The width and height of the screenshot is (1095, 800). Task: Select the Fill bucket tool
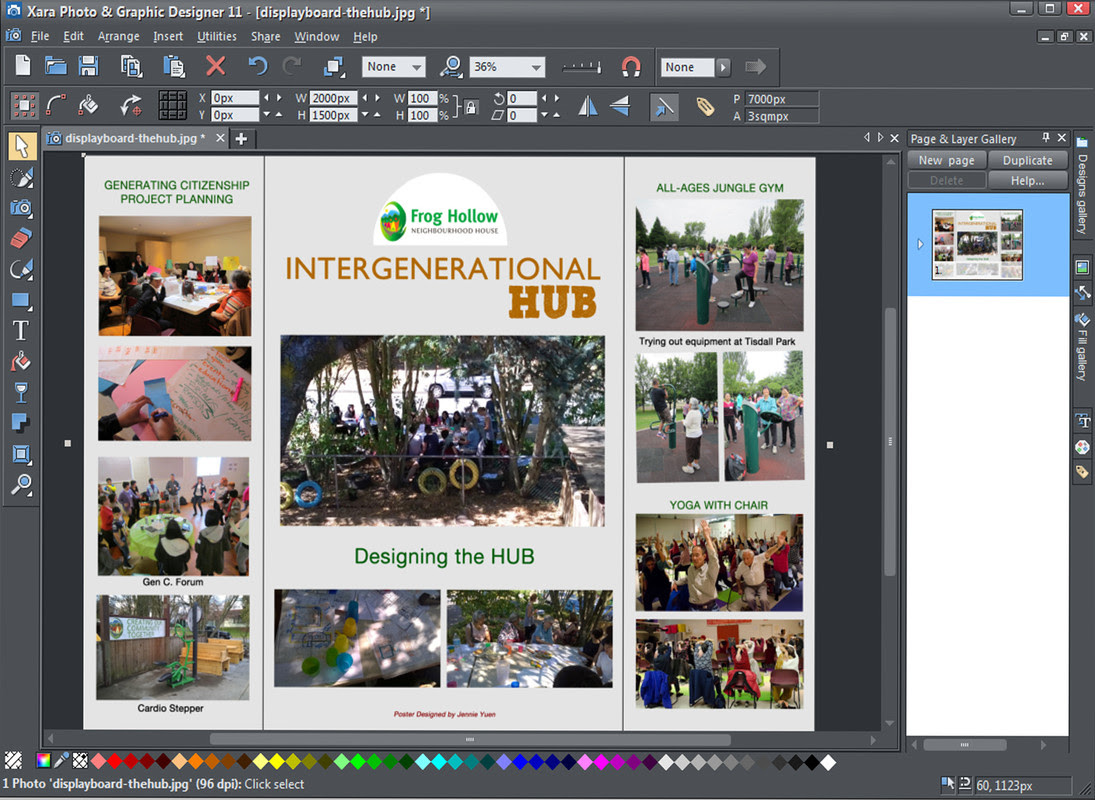(x=20, y=361)
